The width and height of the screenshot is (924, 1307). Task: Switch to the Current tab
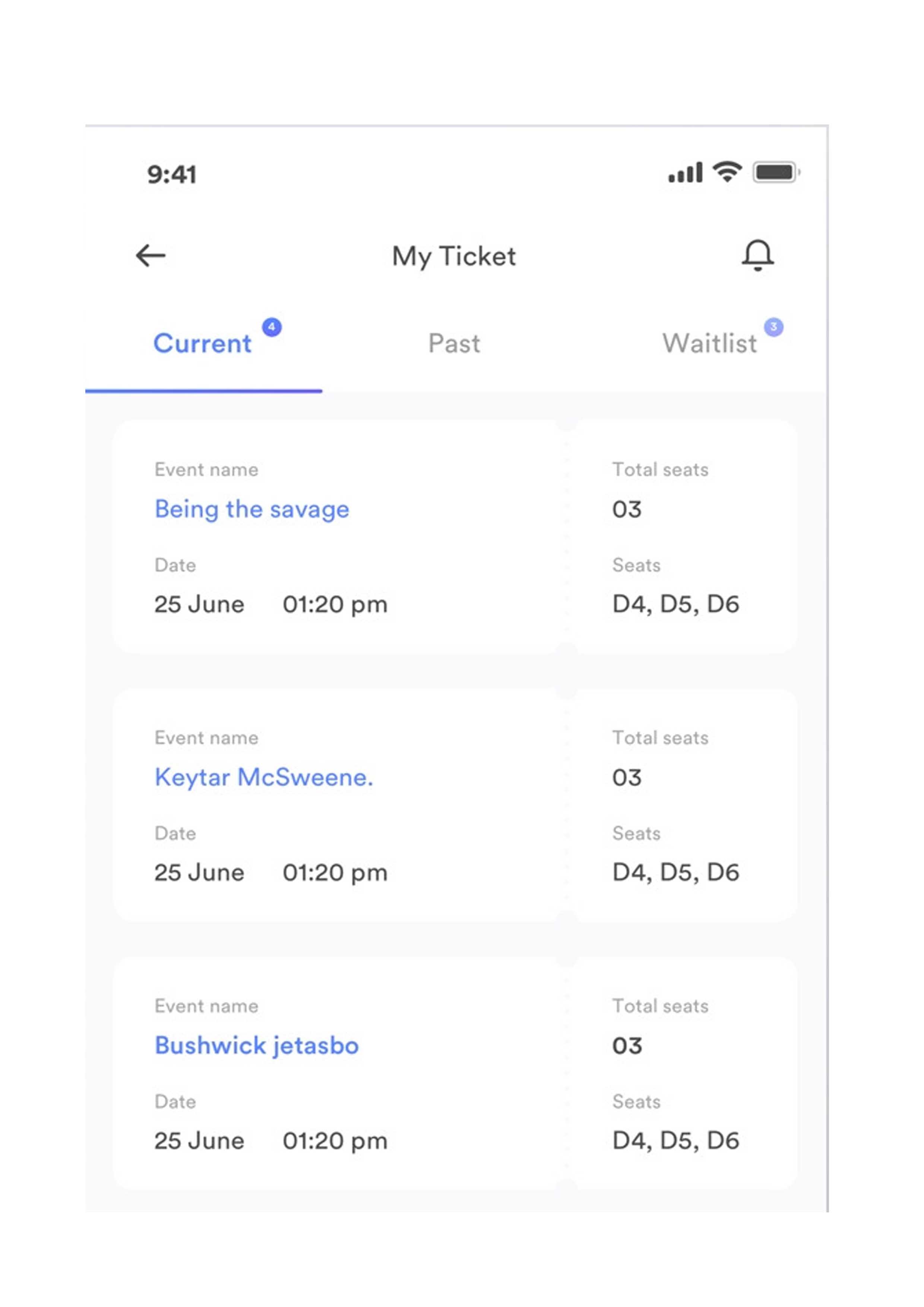[203, 343]
